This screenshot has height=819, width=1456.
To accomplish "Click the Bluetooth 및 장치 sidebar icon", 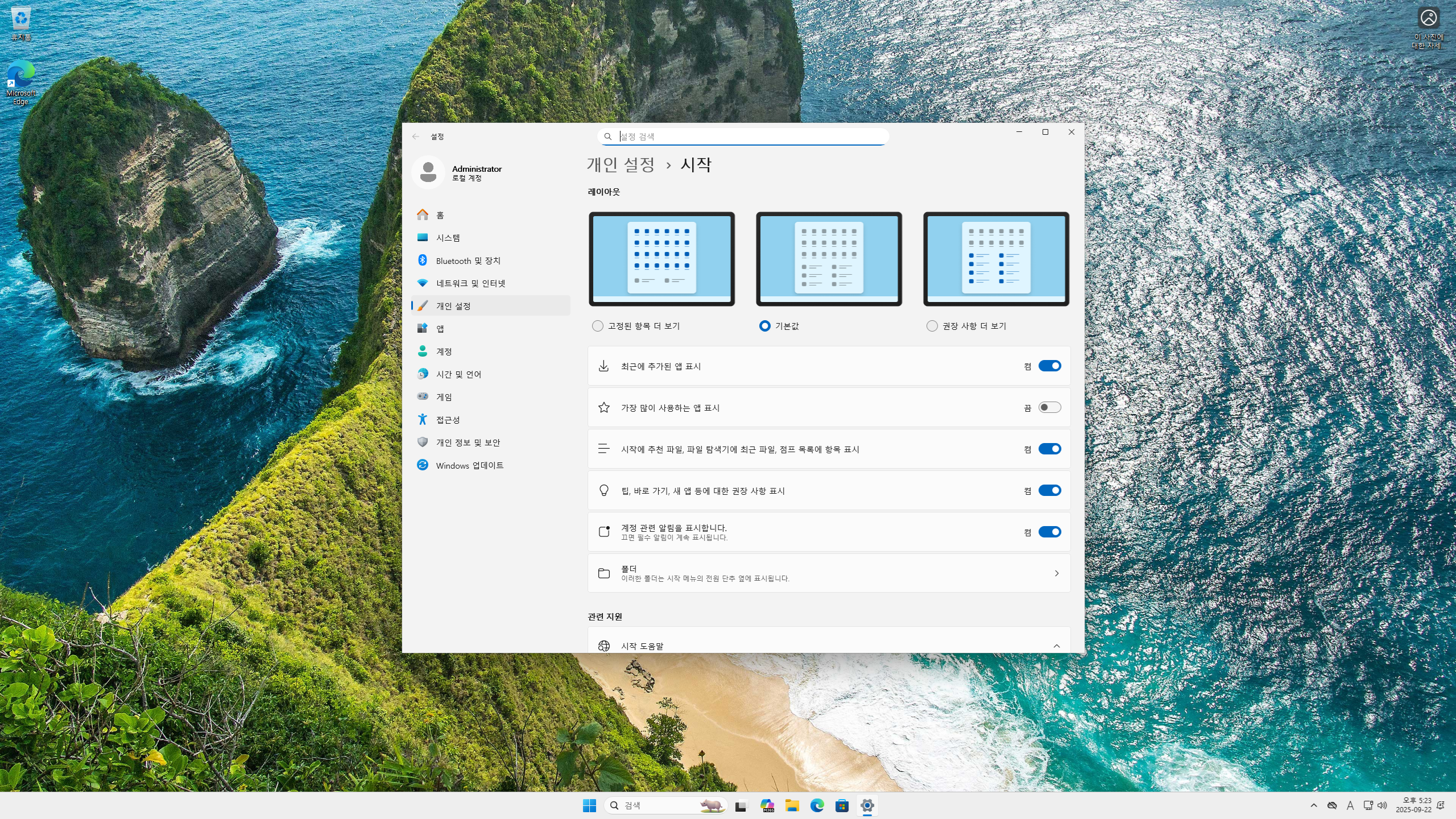I will click(x=423, y=260).
